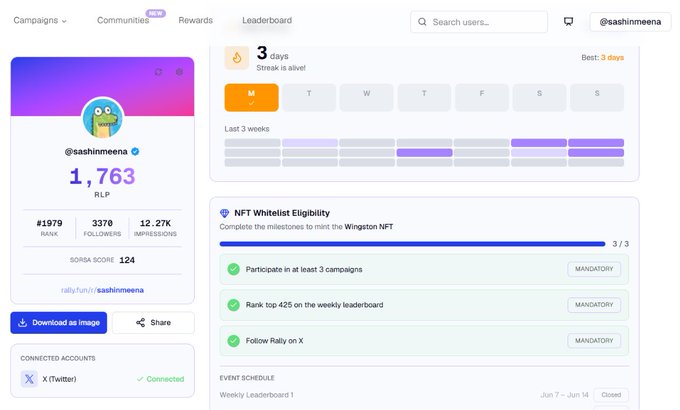Open the Rewards page
The width and height of the screenshot is (680, 410).
[x=196, y=20]
